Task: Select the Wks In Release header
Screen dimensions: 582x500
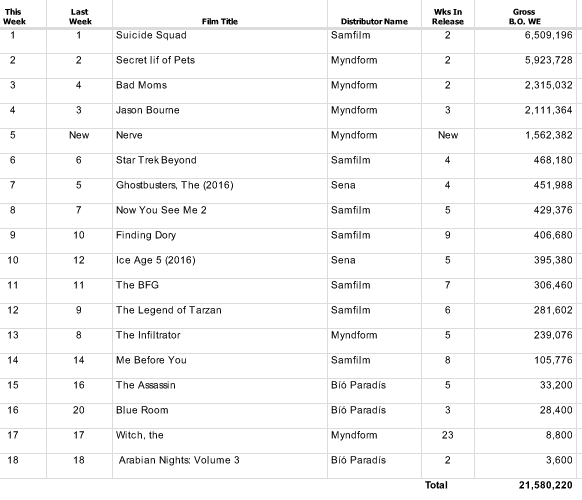Action: pos(448,17)
